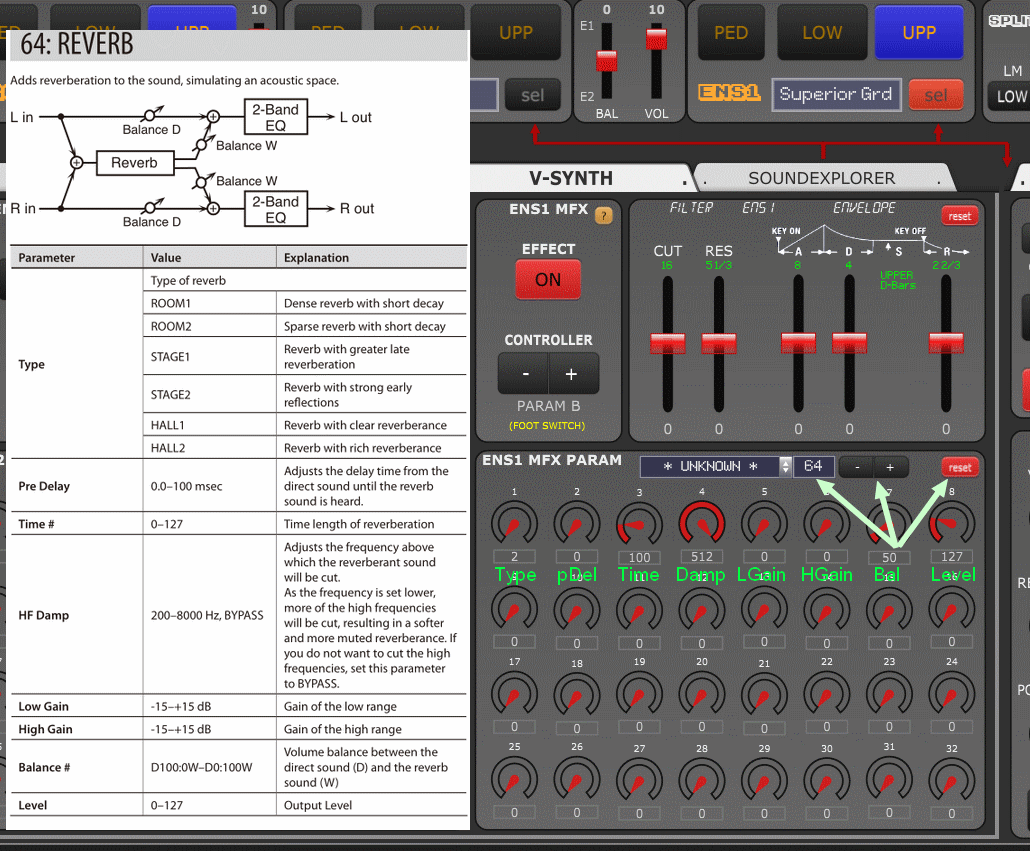Click parameter knob 29

764,781
